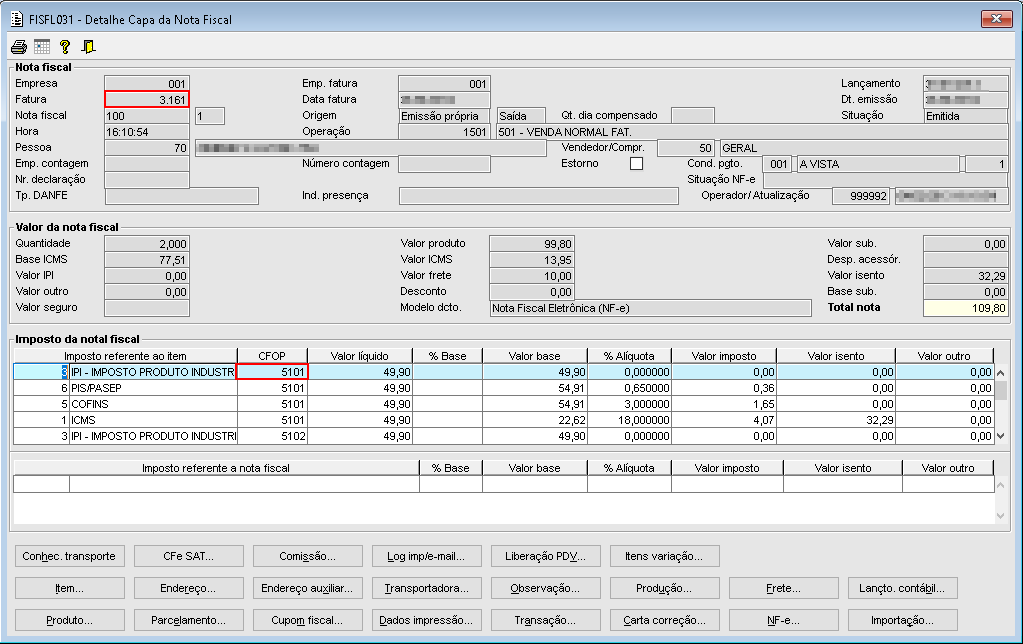Click the Cond. pgto. A VISTA field
This screenshot has height=644, width=1023.
[878, 164]
